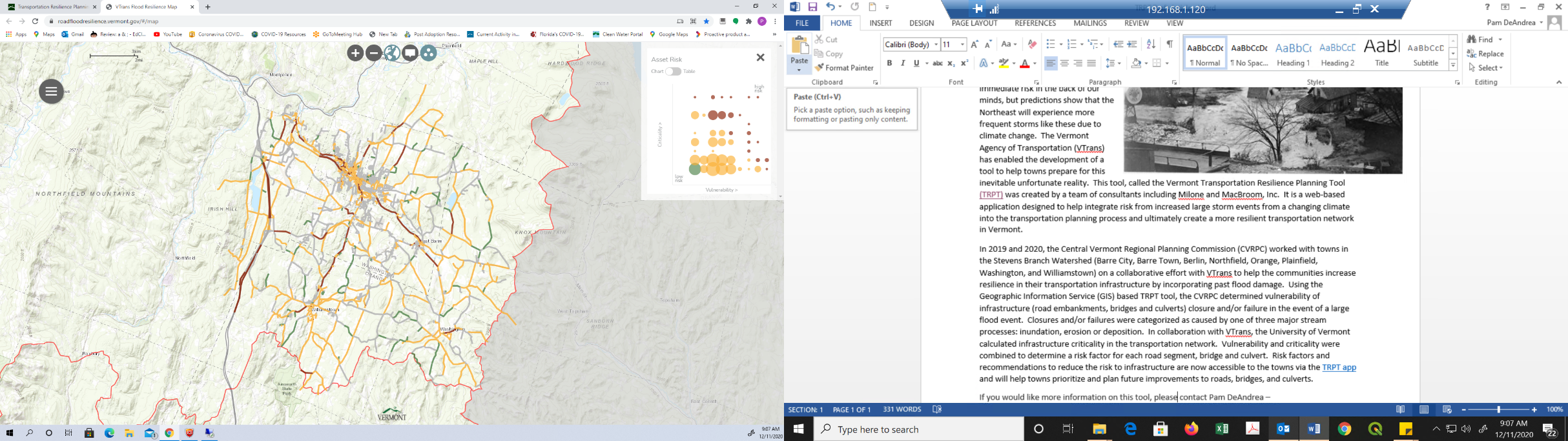1568x441 pixels.
Task: Save the Word document from quick access
Action: (x=812, y=7)
